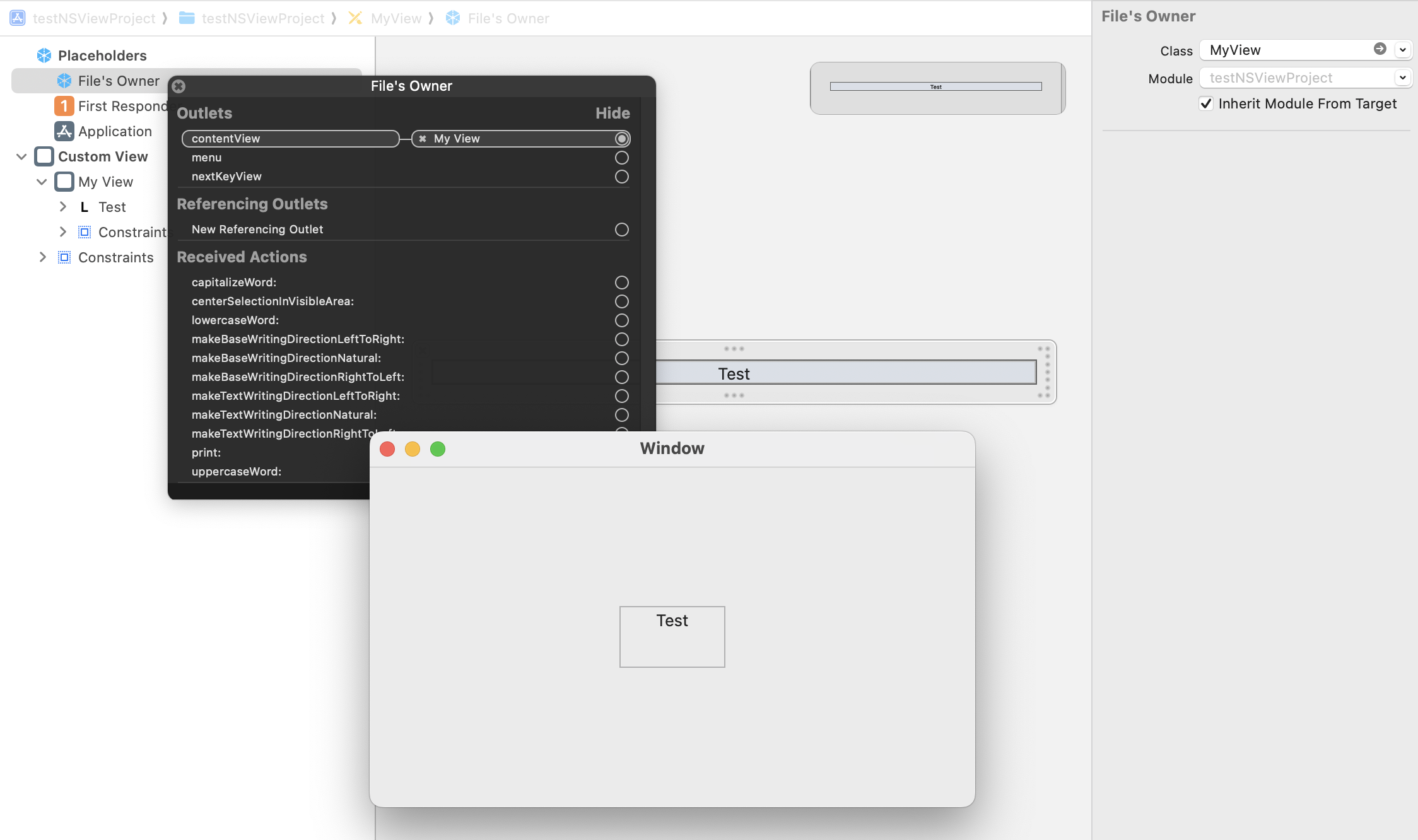Click testNSViewProject folder breadcrumb
1418x840 pixels.
pyautogui.click(x=262, y=18)
